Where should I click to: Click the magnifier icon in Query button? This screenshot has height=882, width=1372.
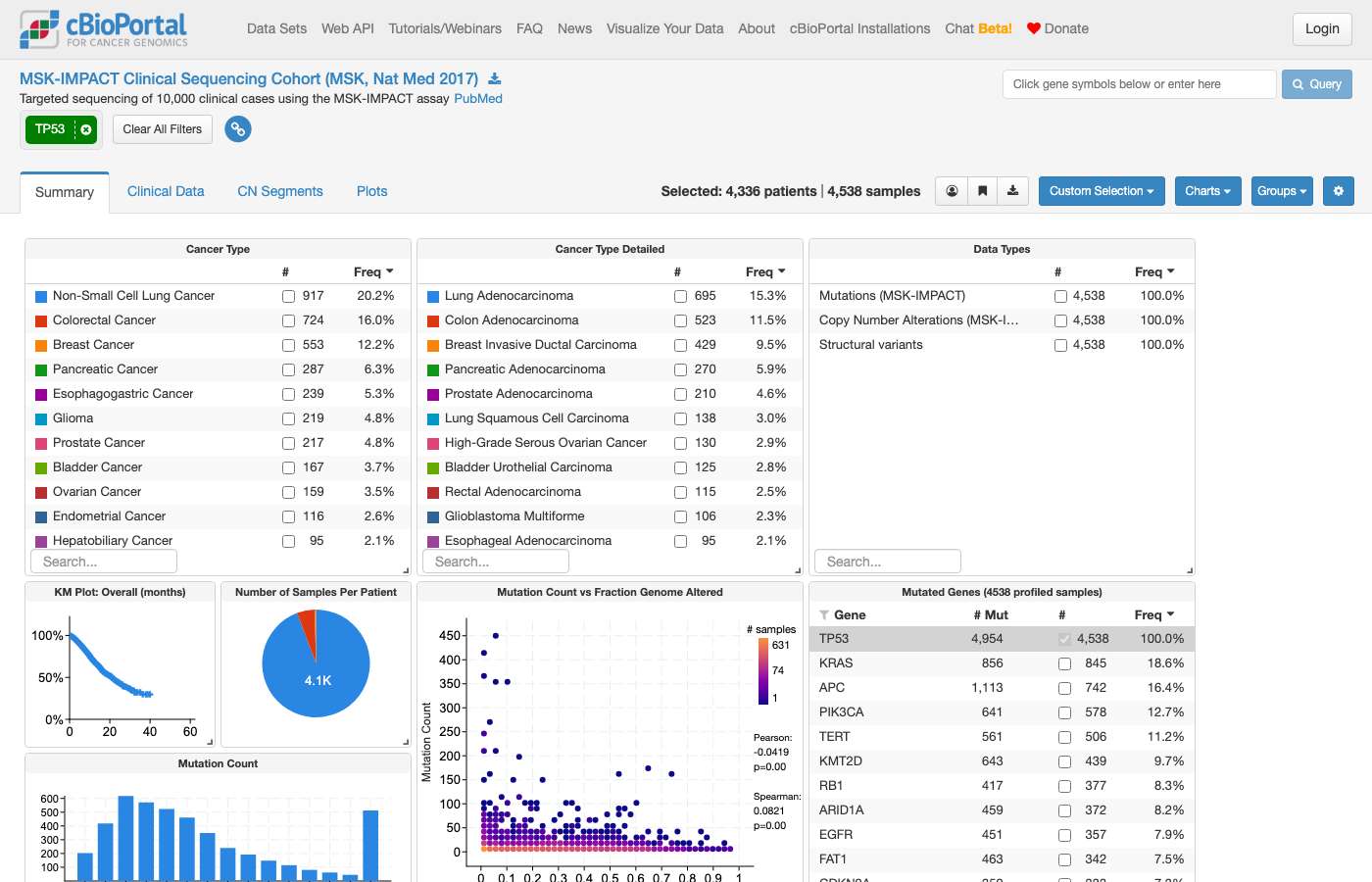pyautogui.click(x=1298, y=84)
